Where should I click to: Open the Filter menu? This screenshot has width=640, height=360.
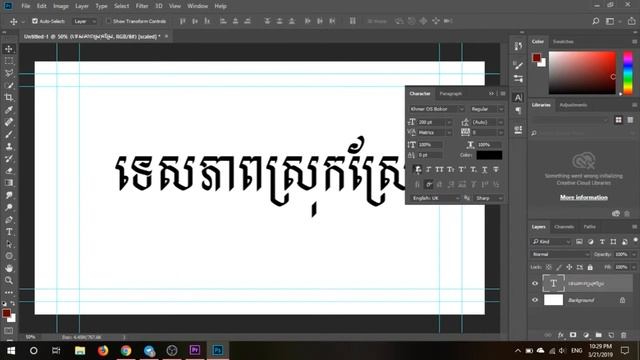click(x=142, y=6)
